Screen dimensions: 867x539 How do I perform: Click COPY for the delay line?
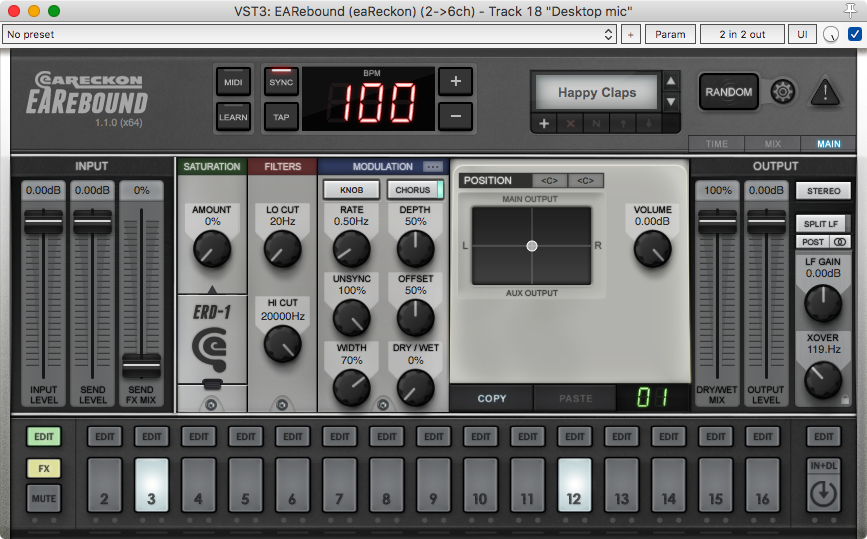492,398
